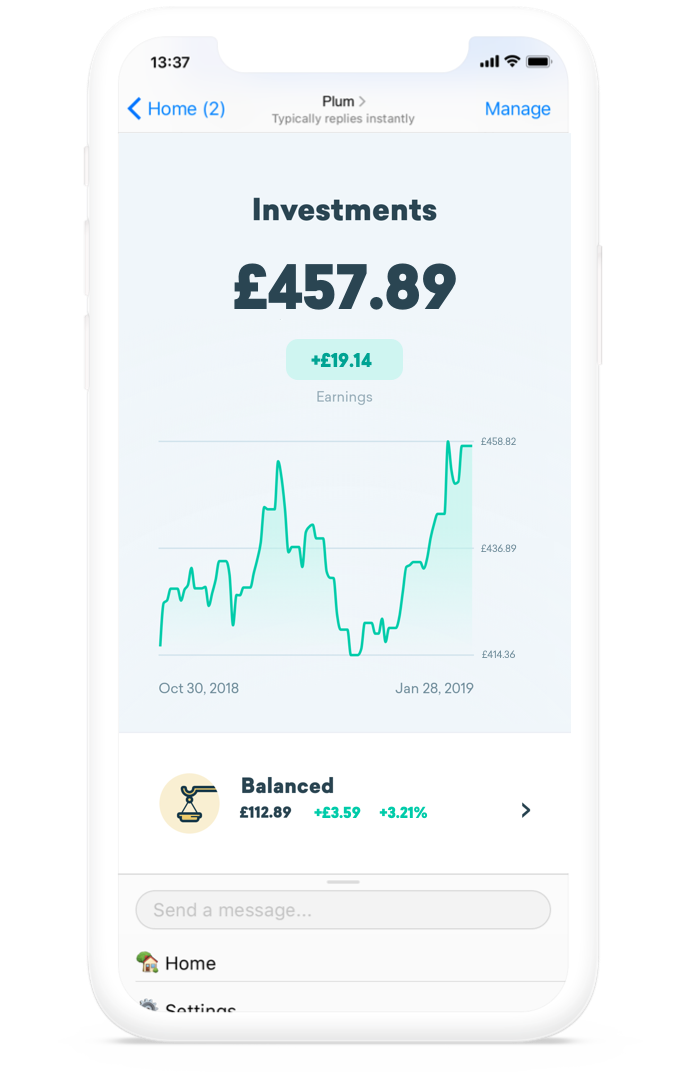Tap the drawer handle above message box
The image size is (700, 1072).
point(343,882)
